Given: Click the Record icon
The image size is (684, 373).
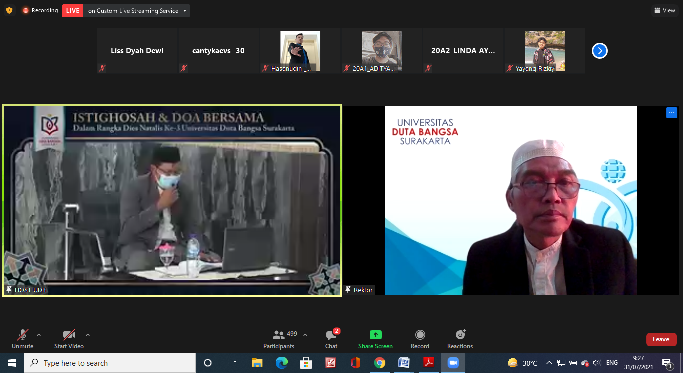Looking at the screenshot, I should (420, 335).
